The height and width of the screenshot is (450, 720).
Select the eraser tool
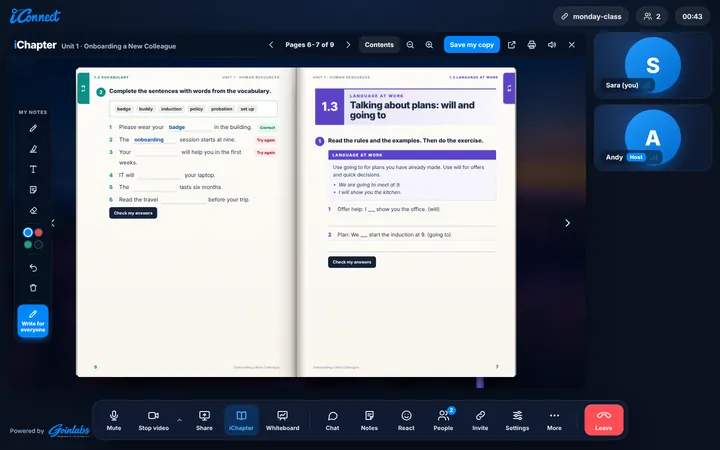click(x=33, y=210)
